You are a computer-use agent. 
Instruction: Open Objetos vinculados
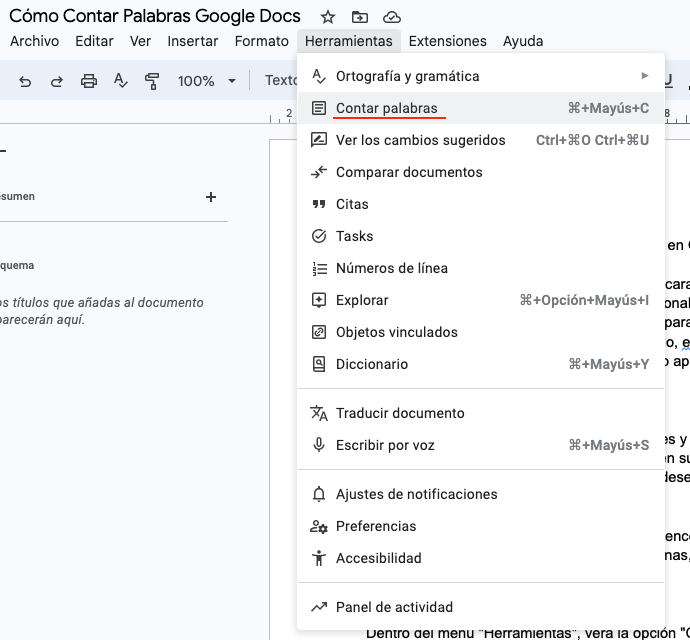tap(481, 332)
